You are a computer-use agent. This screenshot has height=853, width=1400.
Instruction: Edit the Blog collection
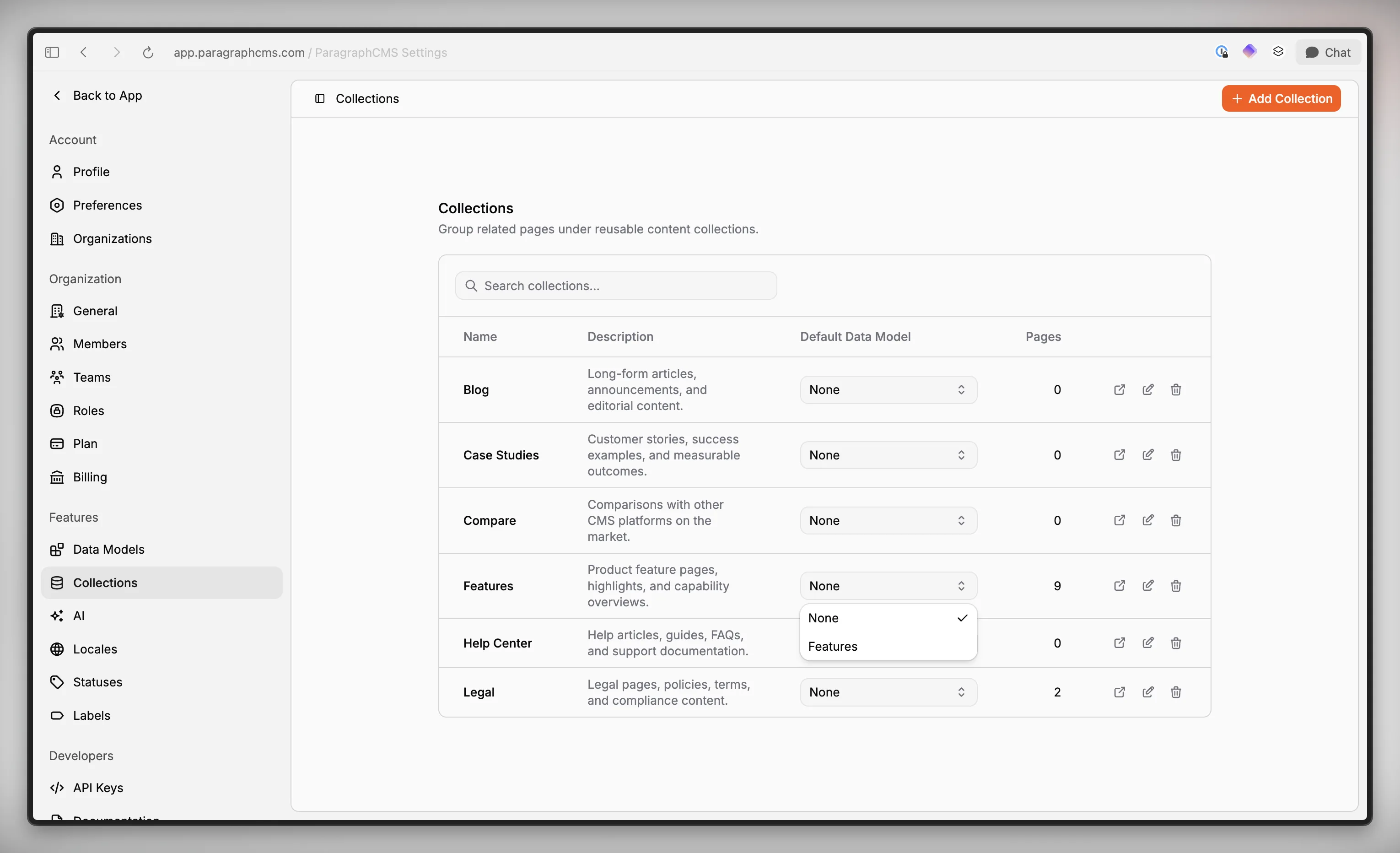coord(1148,390)
